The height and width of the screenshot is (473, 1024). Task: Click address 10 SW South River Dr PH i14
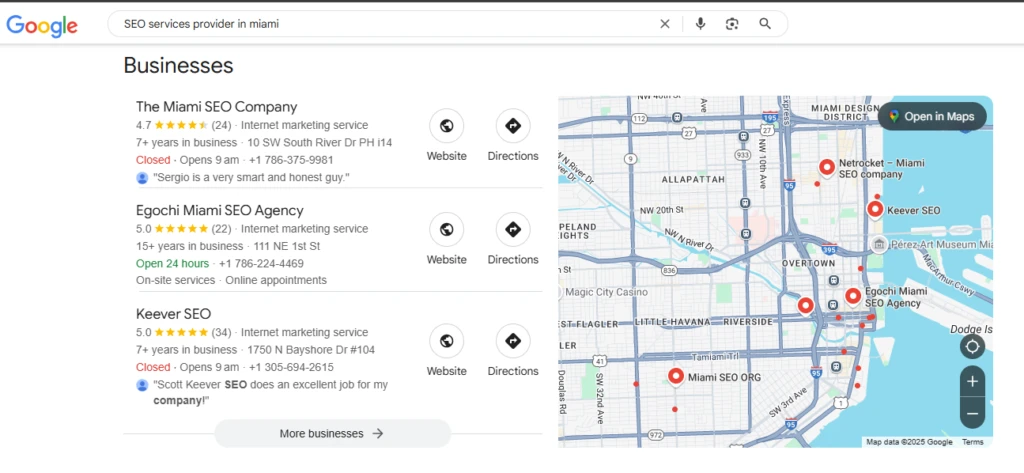tap(320, 142)
